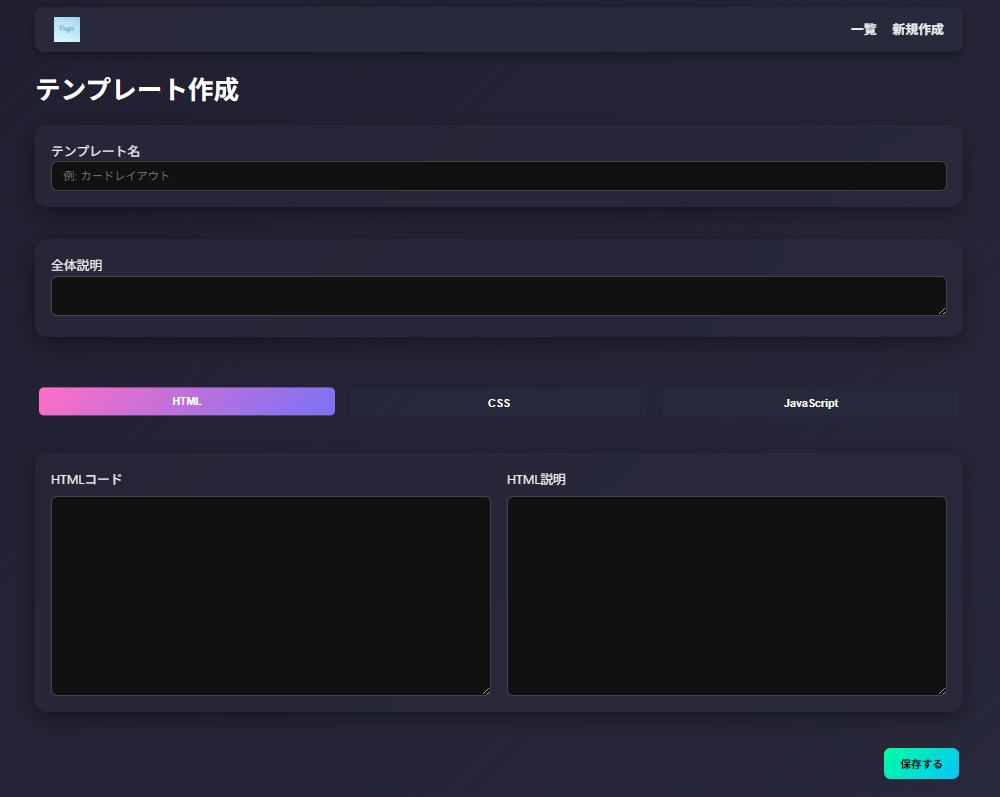Open the 一覧 navigation link
The image size is (1000, 797).
click(863, 30)
